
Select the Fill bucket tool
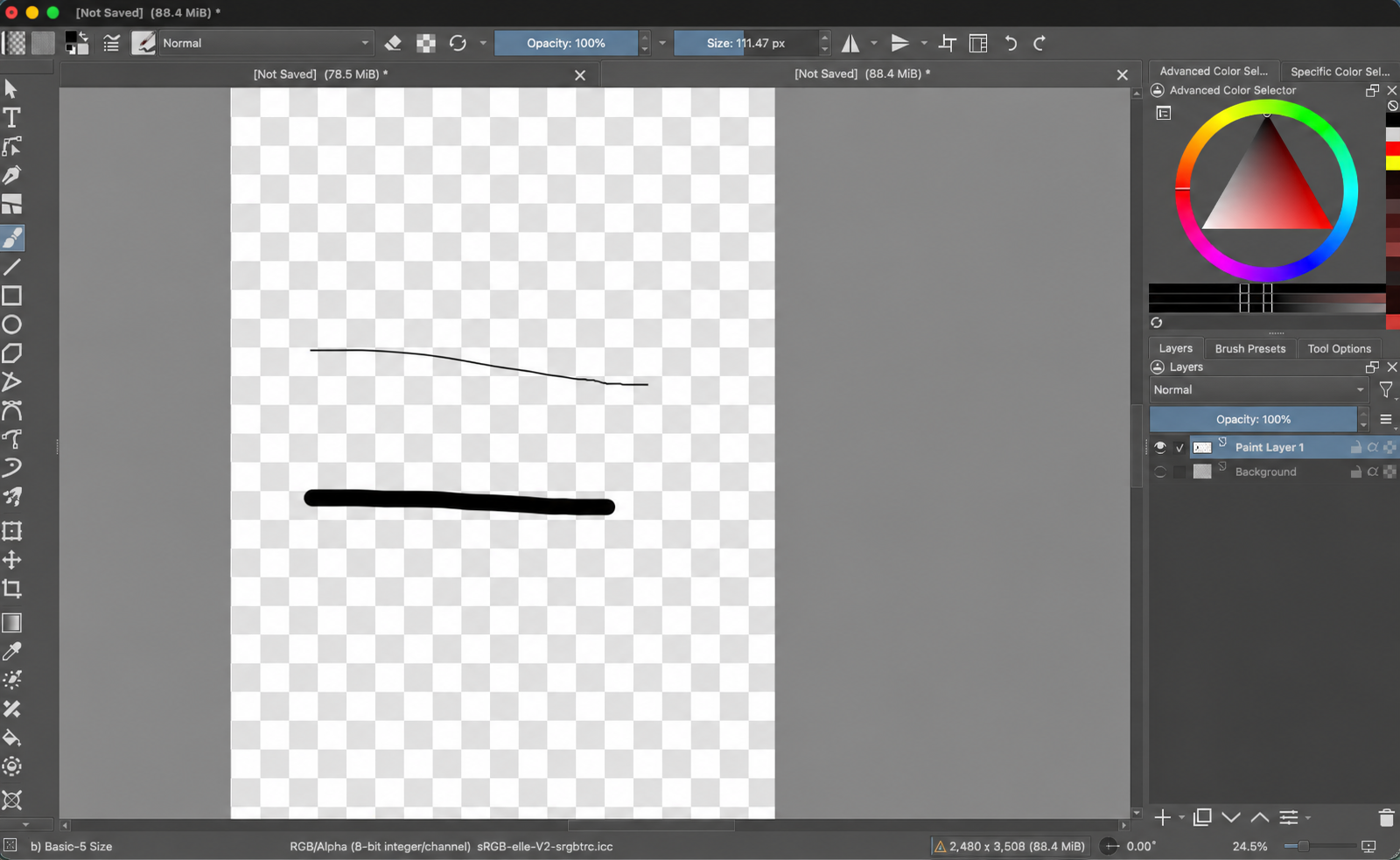(12, 738)
